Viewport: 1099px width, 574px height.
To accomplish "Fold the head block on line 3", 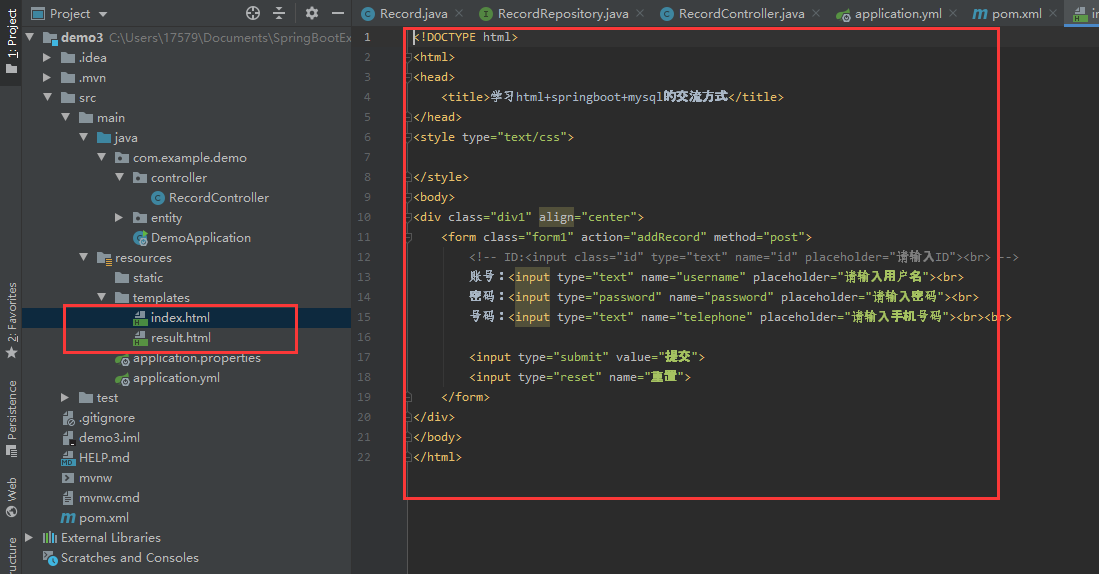I will tap(408, 77).
